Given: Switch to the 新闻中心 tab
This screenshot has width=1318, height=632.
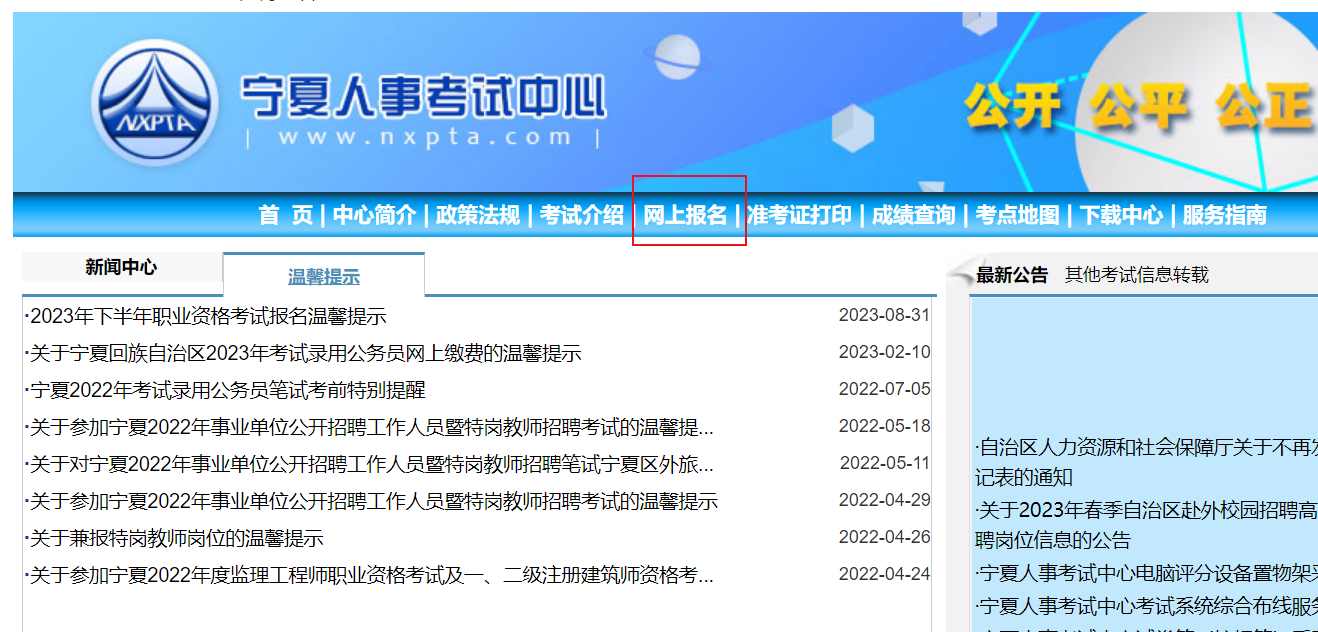Looking at the screenshot, I should (x=121, y=267).
